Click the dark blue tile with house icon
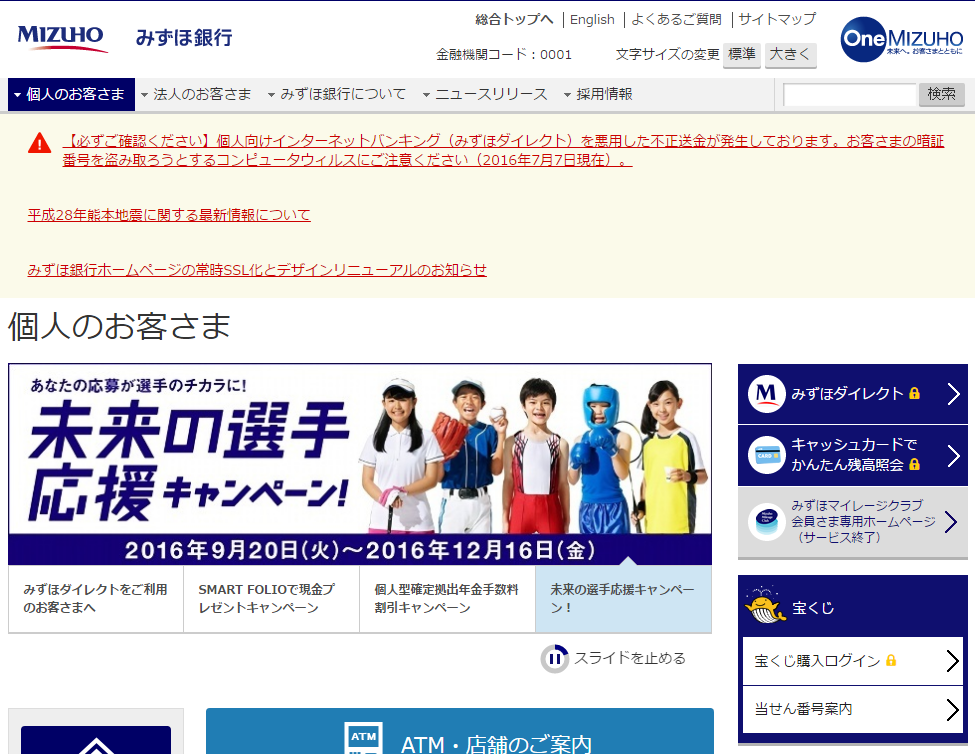This screenshot has height=754, width=975. tap(96, 740)
